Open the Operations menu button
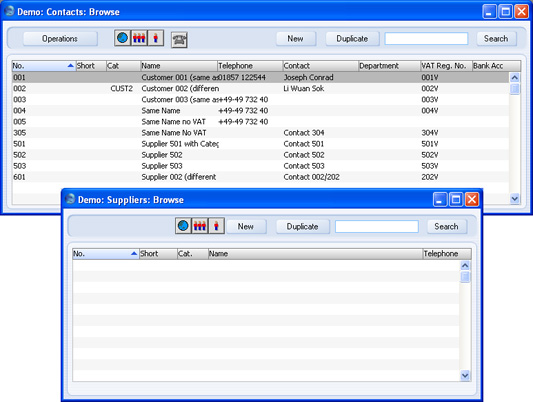Image resolution: width=533 pixels, height=402 pixels. tap(60, 39)
